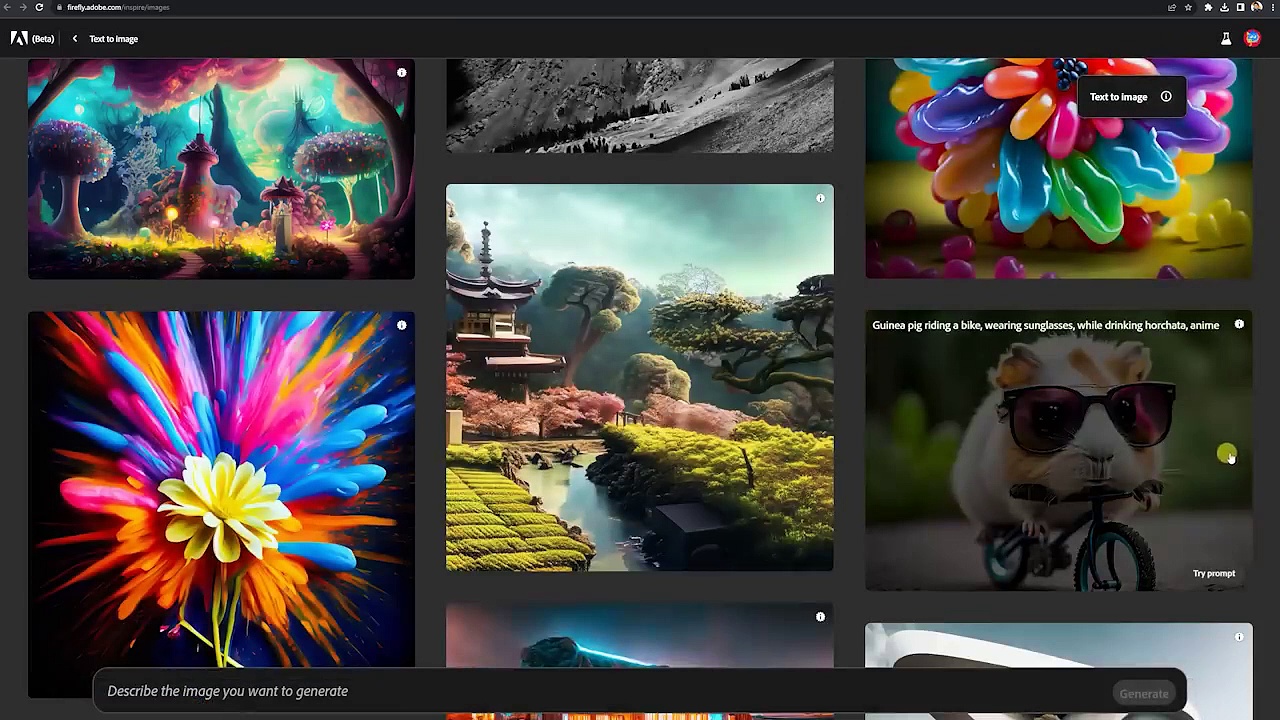Click the Adobe logo in the header
The image size is (1280, 720).
coord(19,39)
